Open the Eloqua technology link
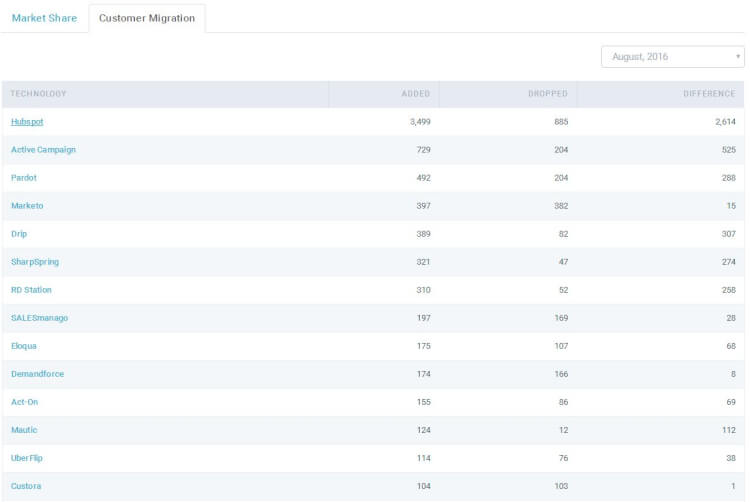Screen dimensions: 750x502 (x=24, y=346)
